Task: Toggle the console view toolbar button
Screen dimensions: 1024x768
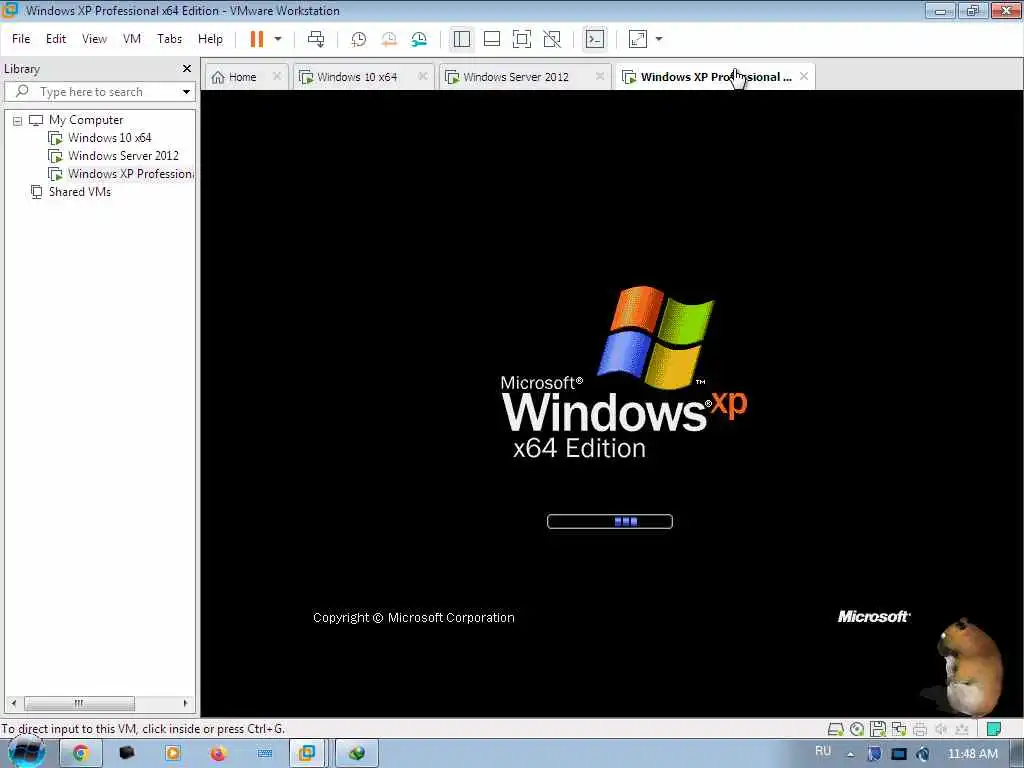Action: (x=595, y=39)
